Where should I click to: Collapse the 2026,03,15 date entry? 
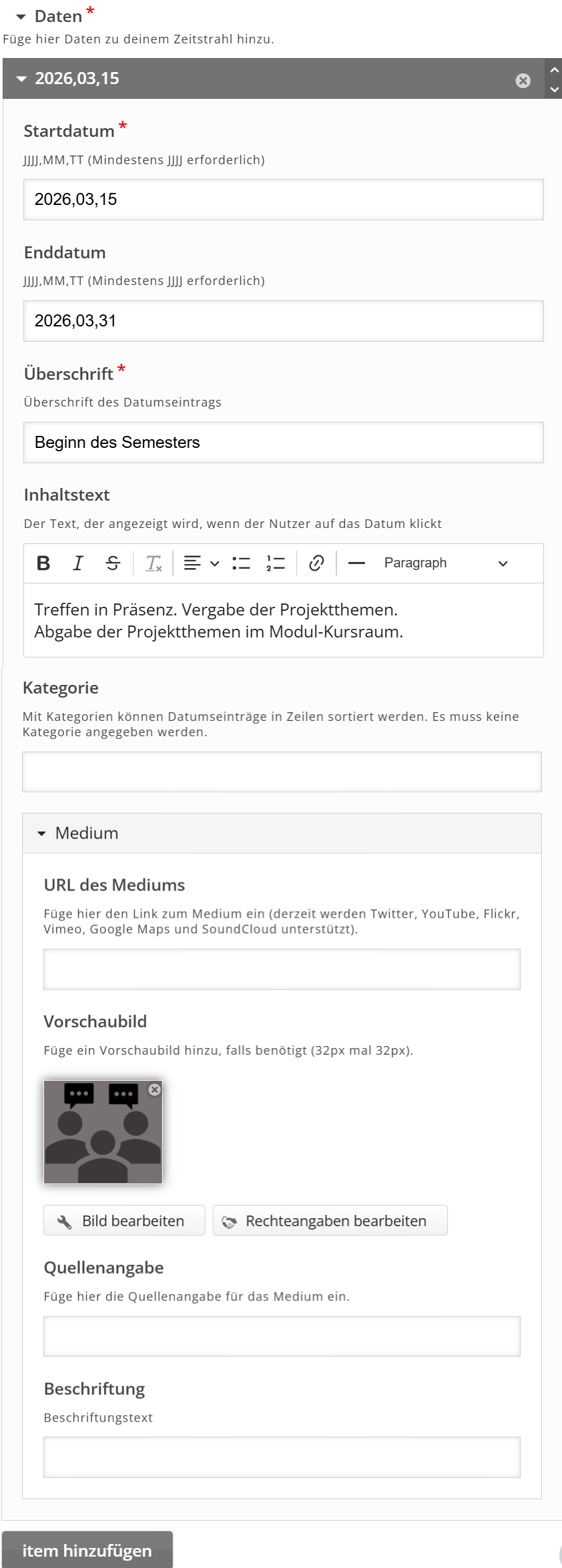tap(22, 79)
